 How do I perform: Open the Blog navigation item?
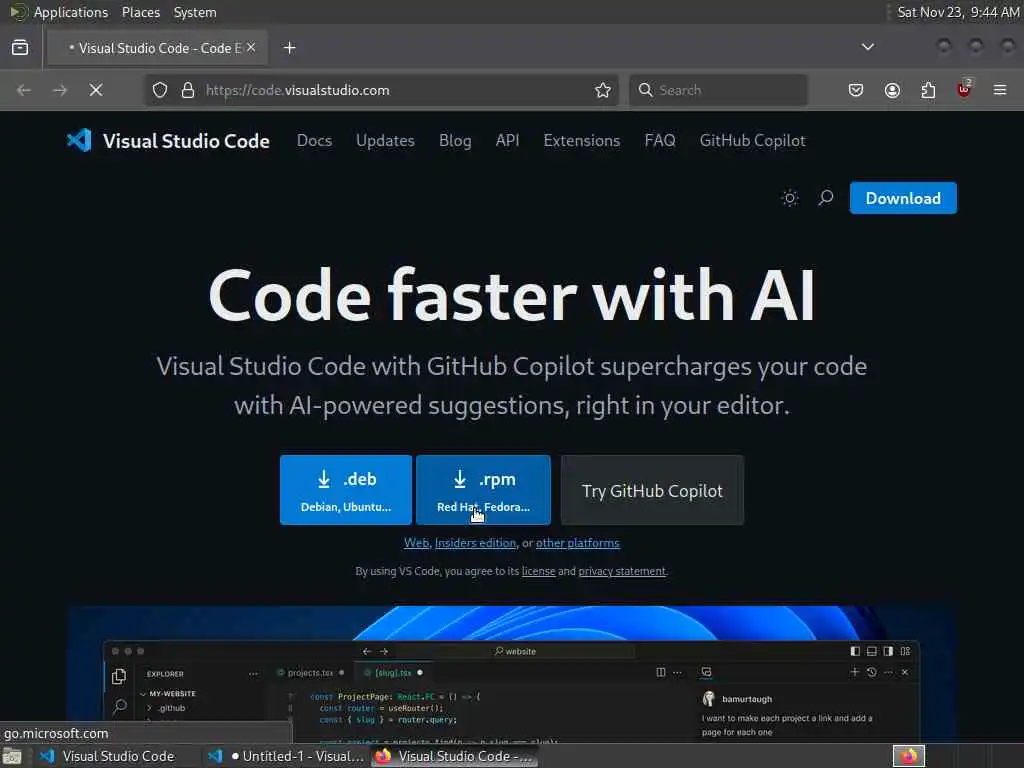point(455,140)
